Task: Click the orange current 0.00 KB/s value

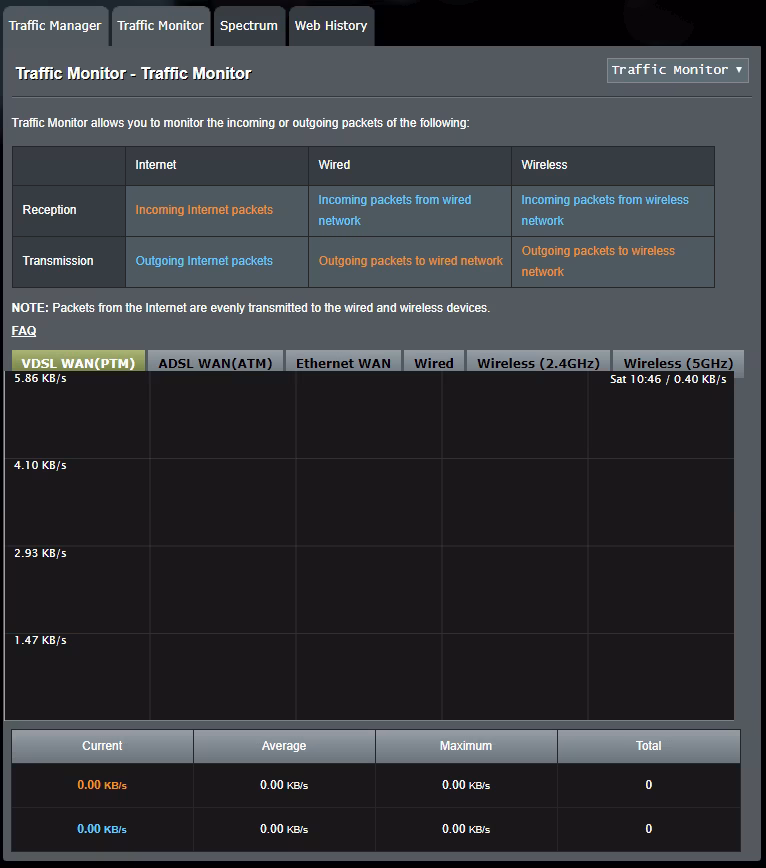Action: pos(102,785)
